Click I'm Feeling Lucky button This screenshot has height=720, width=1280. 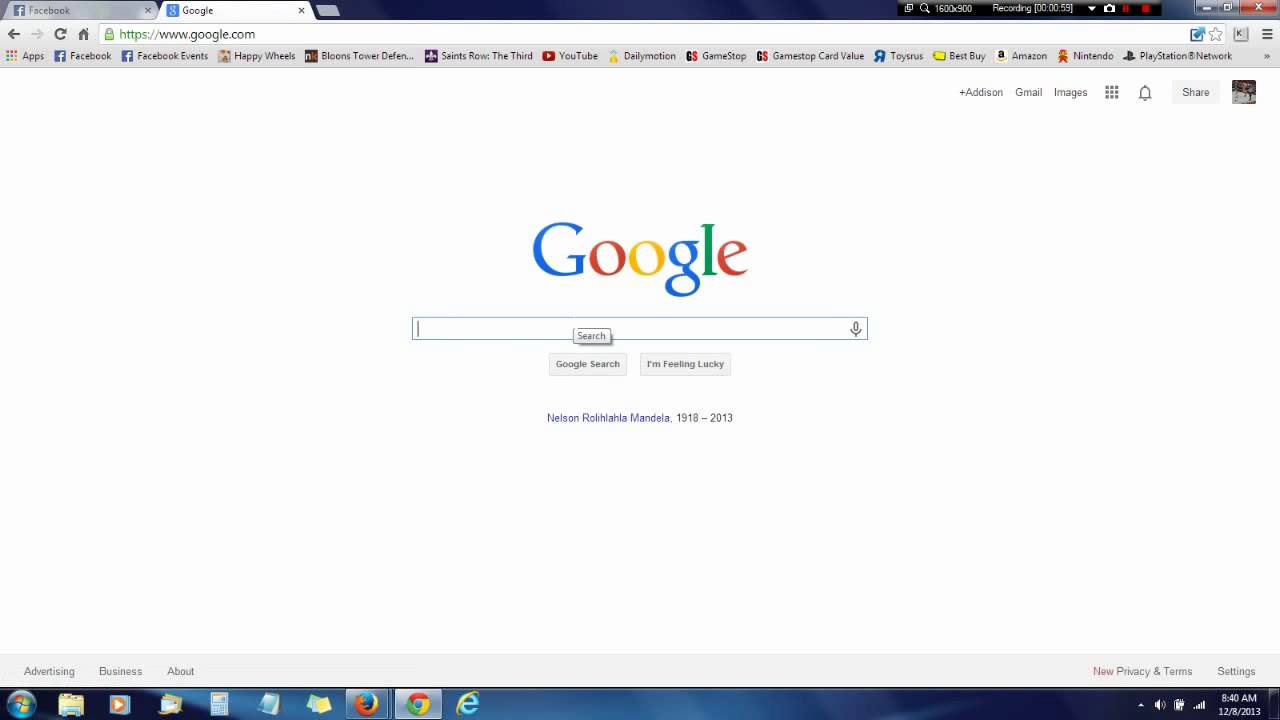point(685,364)
